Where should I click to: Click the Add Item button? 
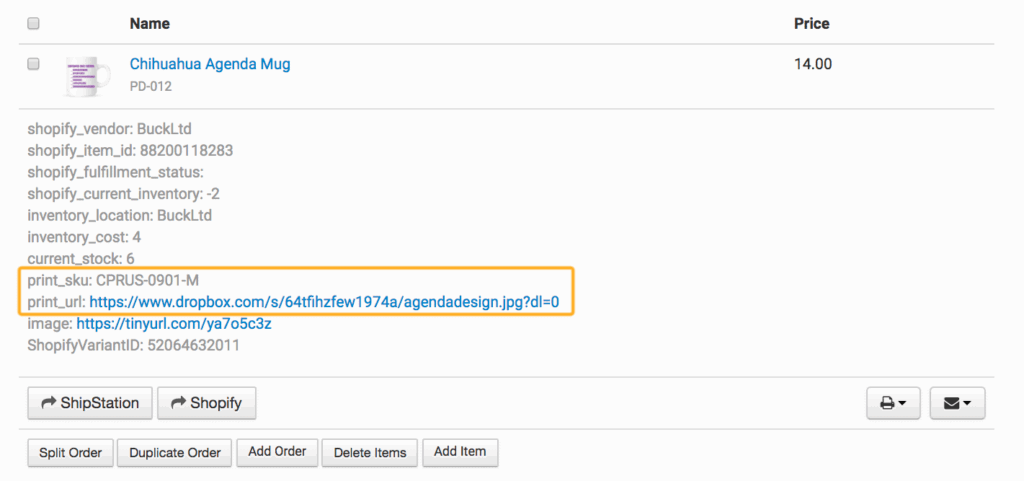click(x=460, y=451)
